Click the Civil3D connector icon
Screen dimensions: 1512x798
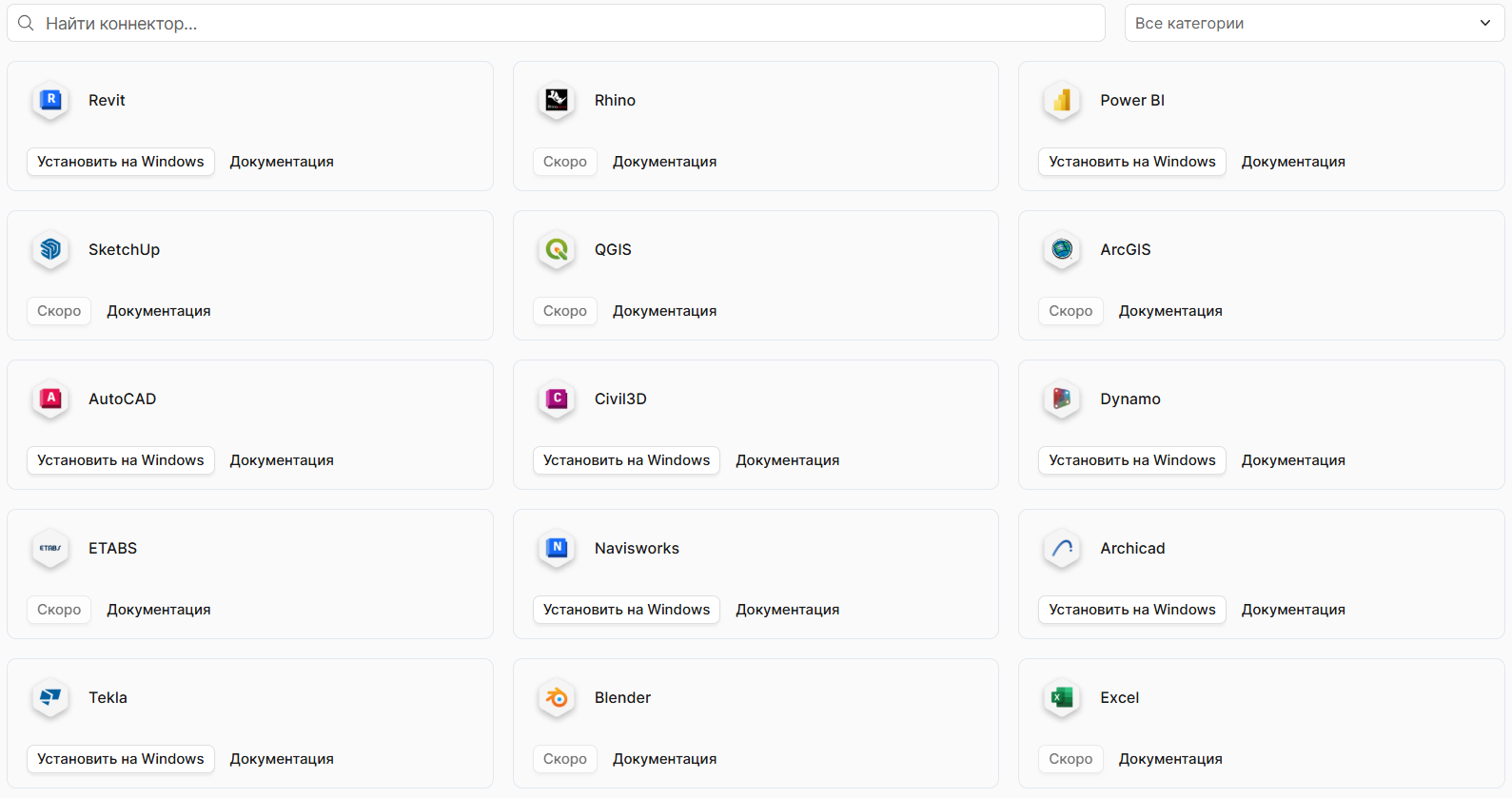tap(557, 399)
